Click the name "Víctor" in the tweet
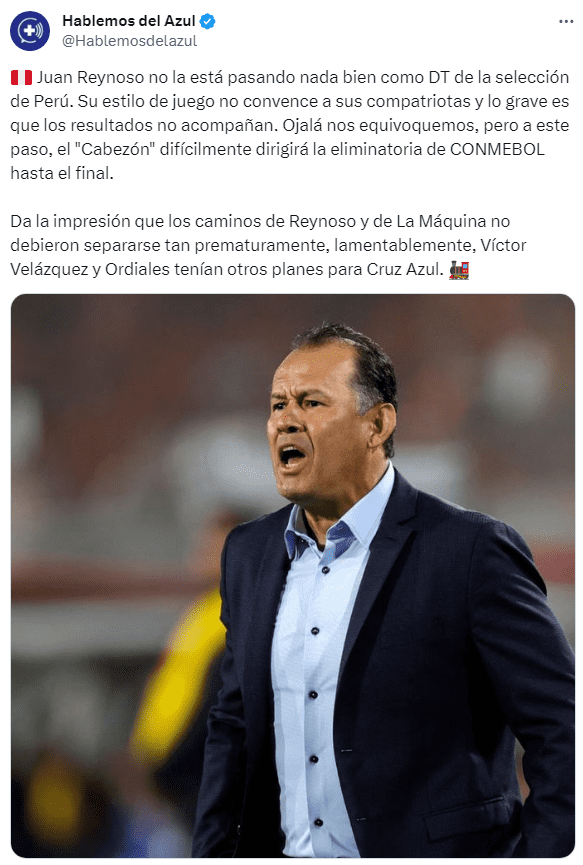This screenshot has height=865, width=583. (503, 245)
